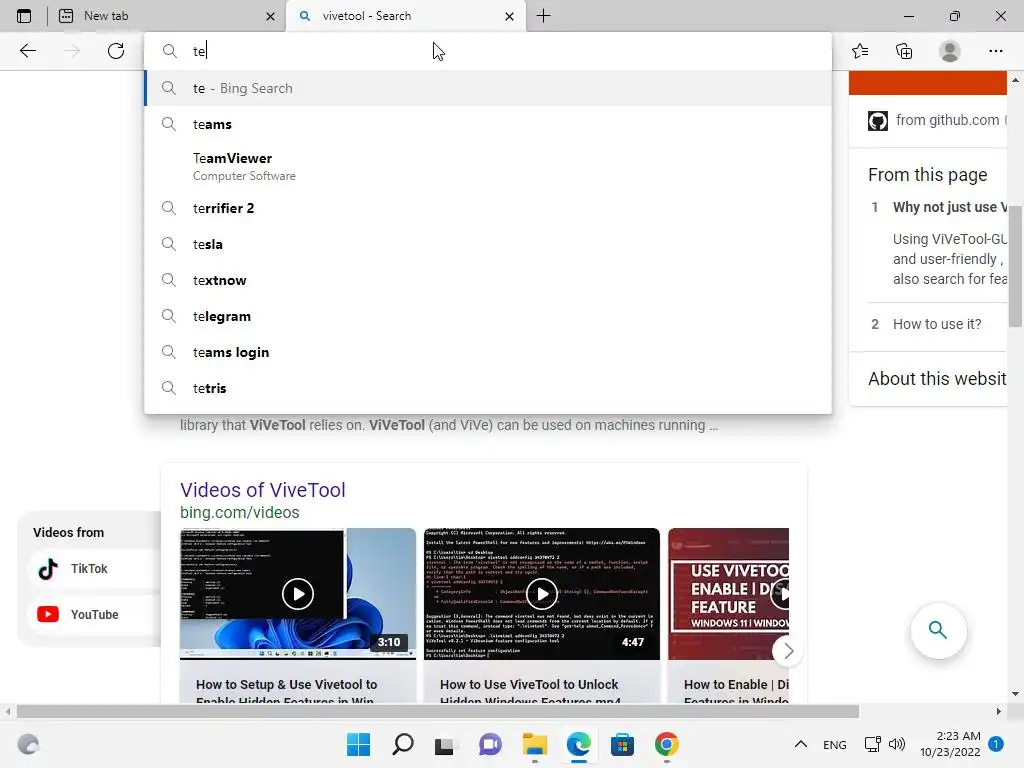Click the address bar text field
The width and height of the screenshot is (1024, 768).
488,51
